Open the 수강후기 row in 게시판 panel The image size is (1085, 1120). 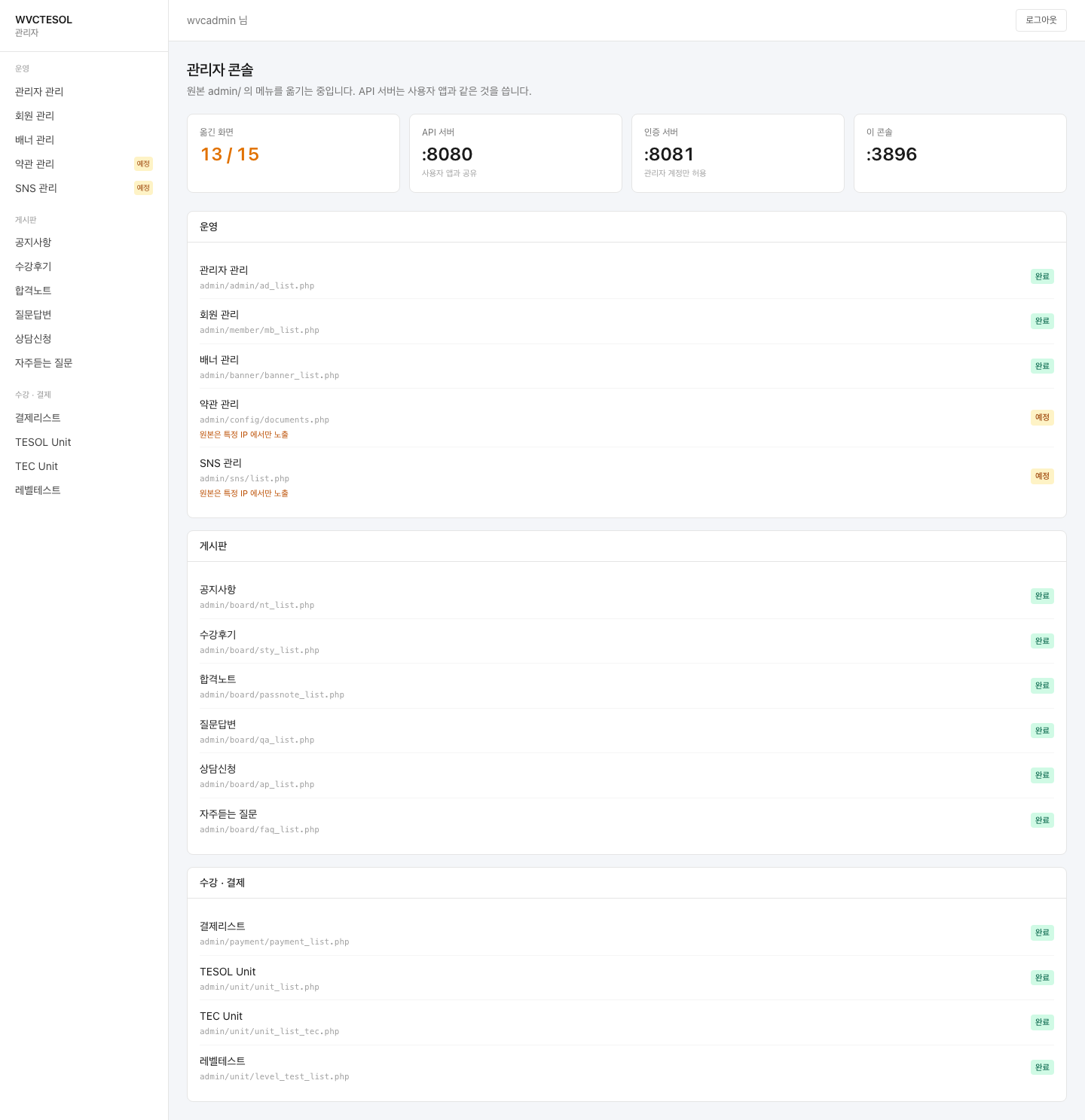pyautogui.click(x=627, y=641)
